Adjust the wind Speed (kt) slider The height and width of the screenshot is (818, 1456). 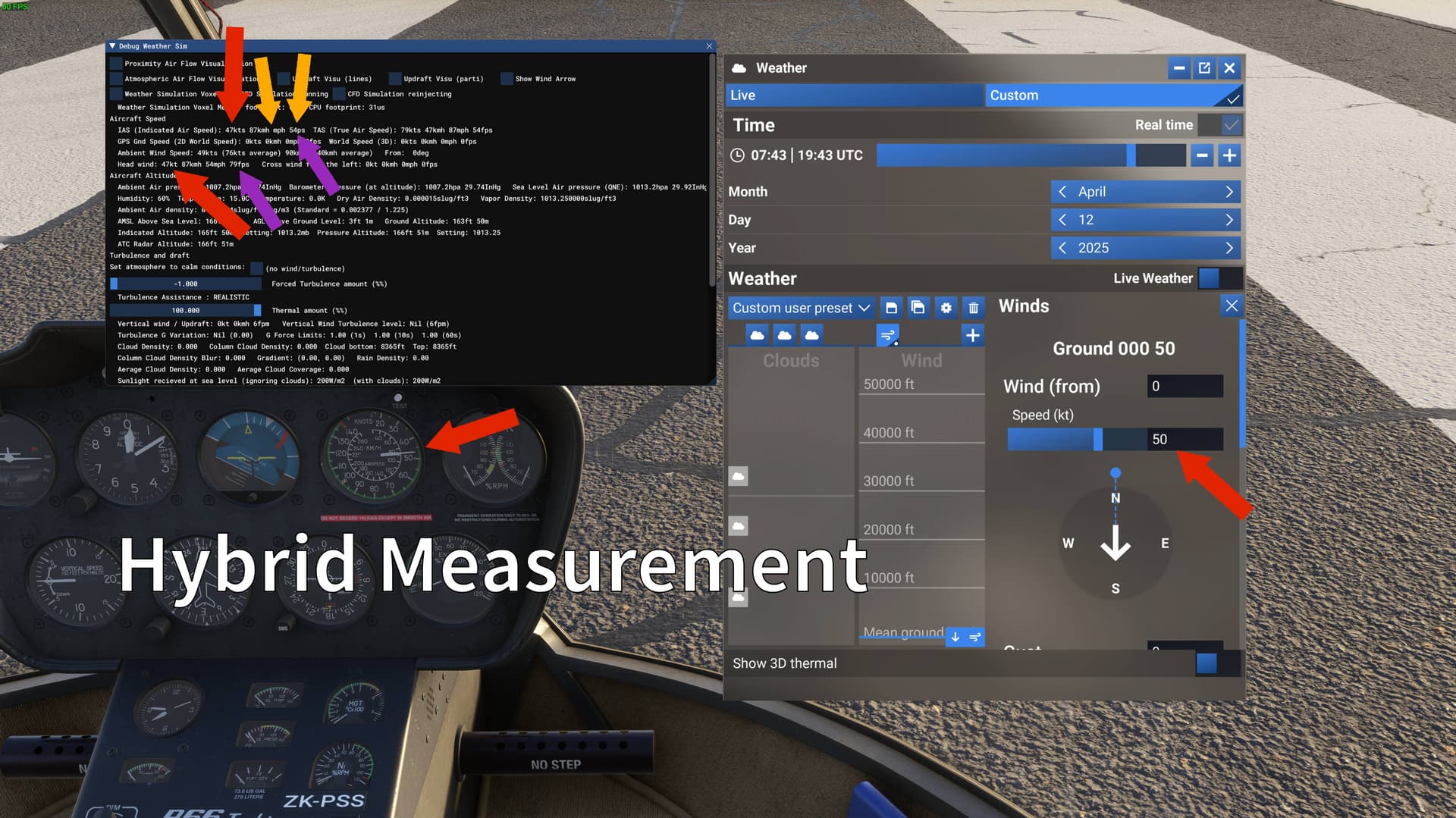coord(1077,440)
